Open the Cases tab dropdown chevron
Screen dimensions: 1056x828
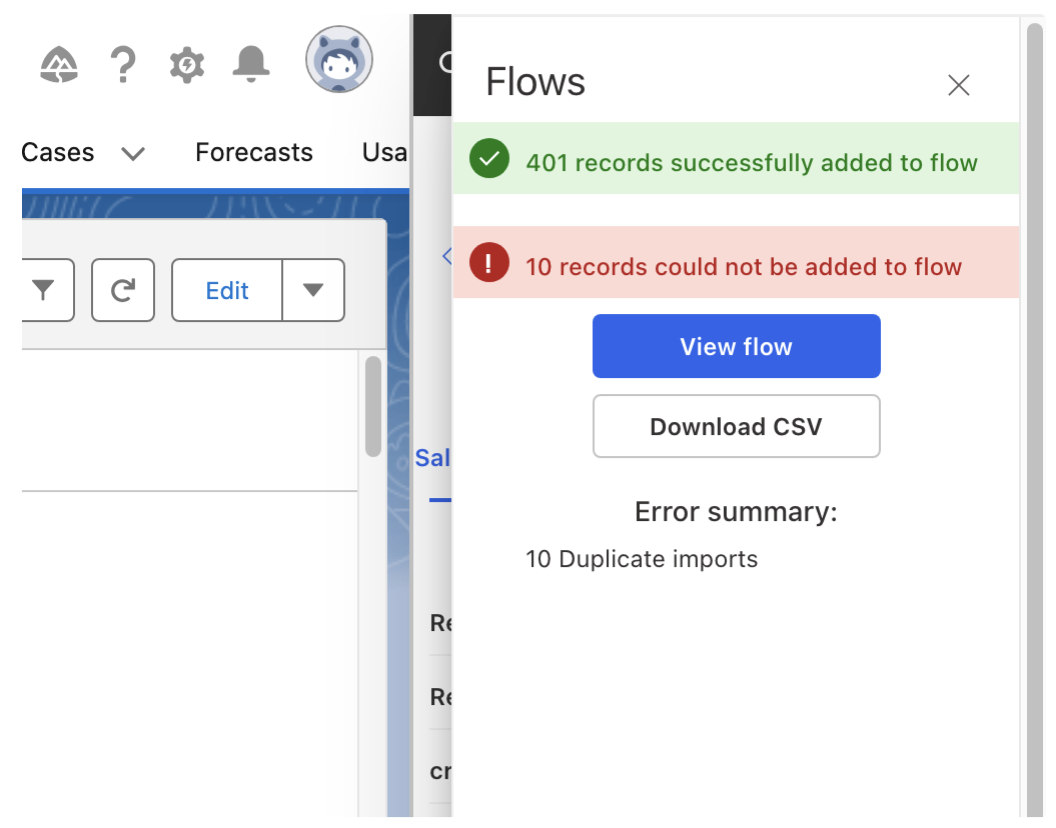[x=134, y=153]
